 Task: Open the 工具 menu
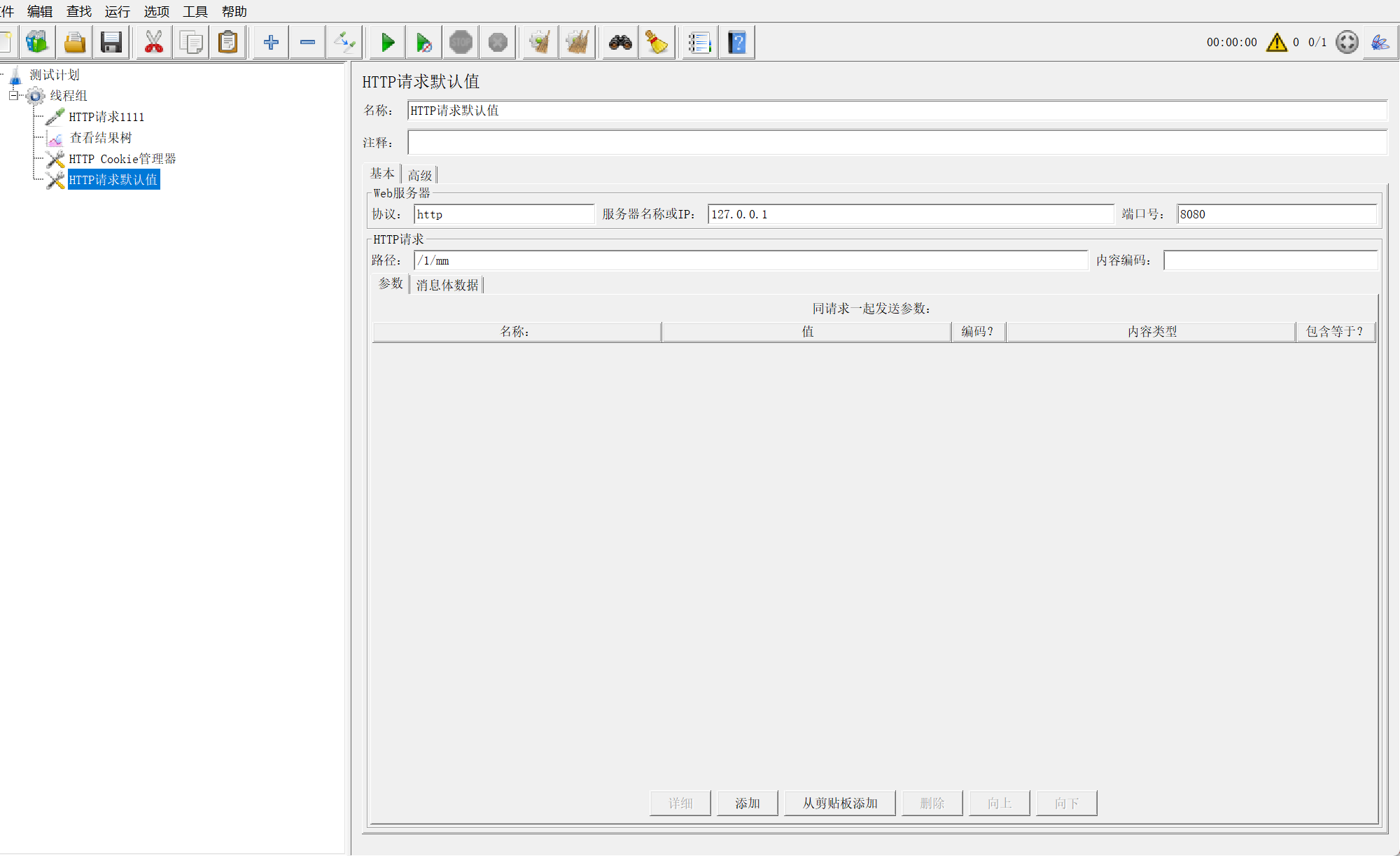point(195,11)
